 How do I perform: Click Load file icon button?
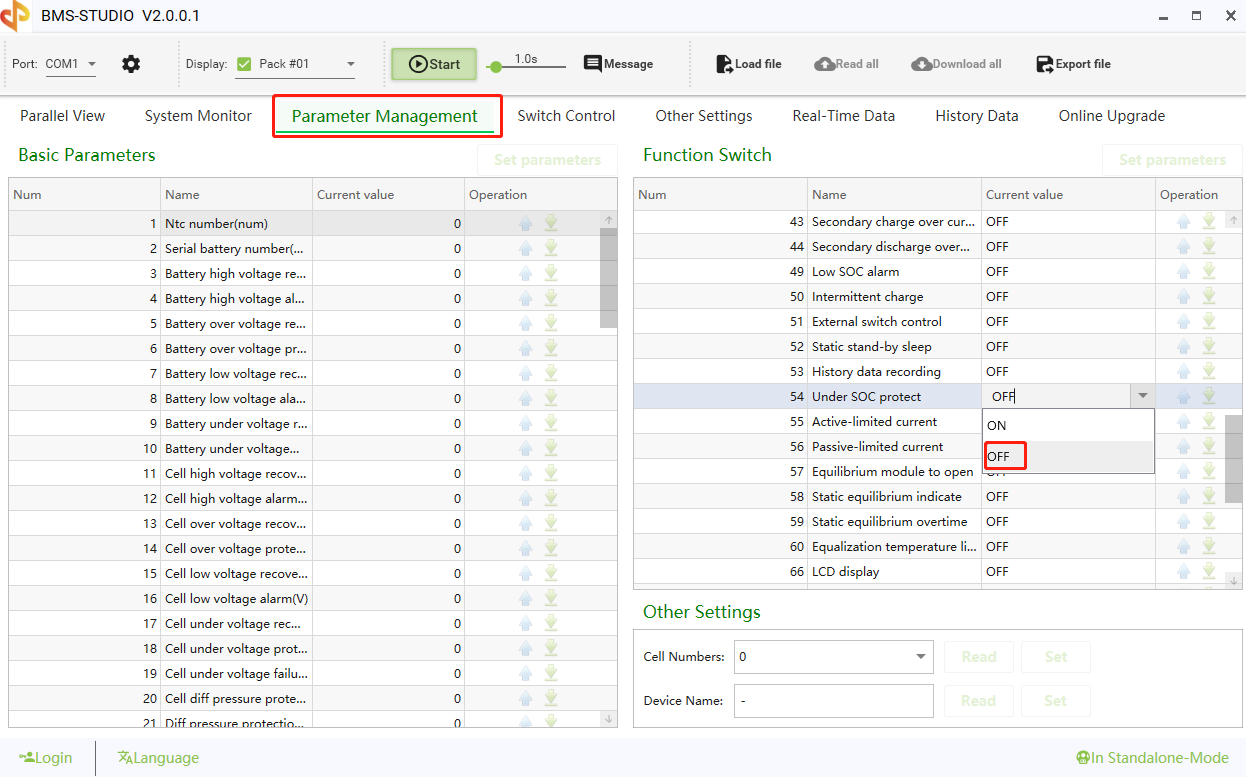click(749, 64)
